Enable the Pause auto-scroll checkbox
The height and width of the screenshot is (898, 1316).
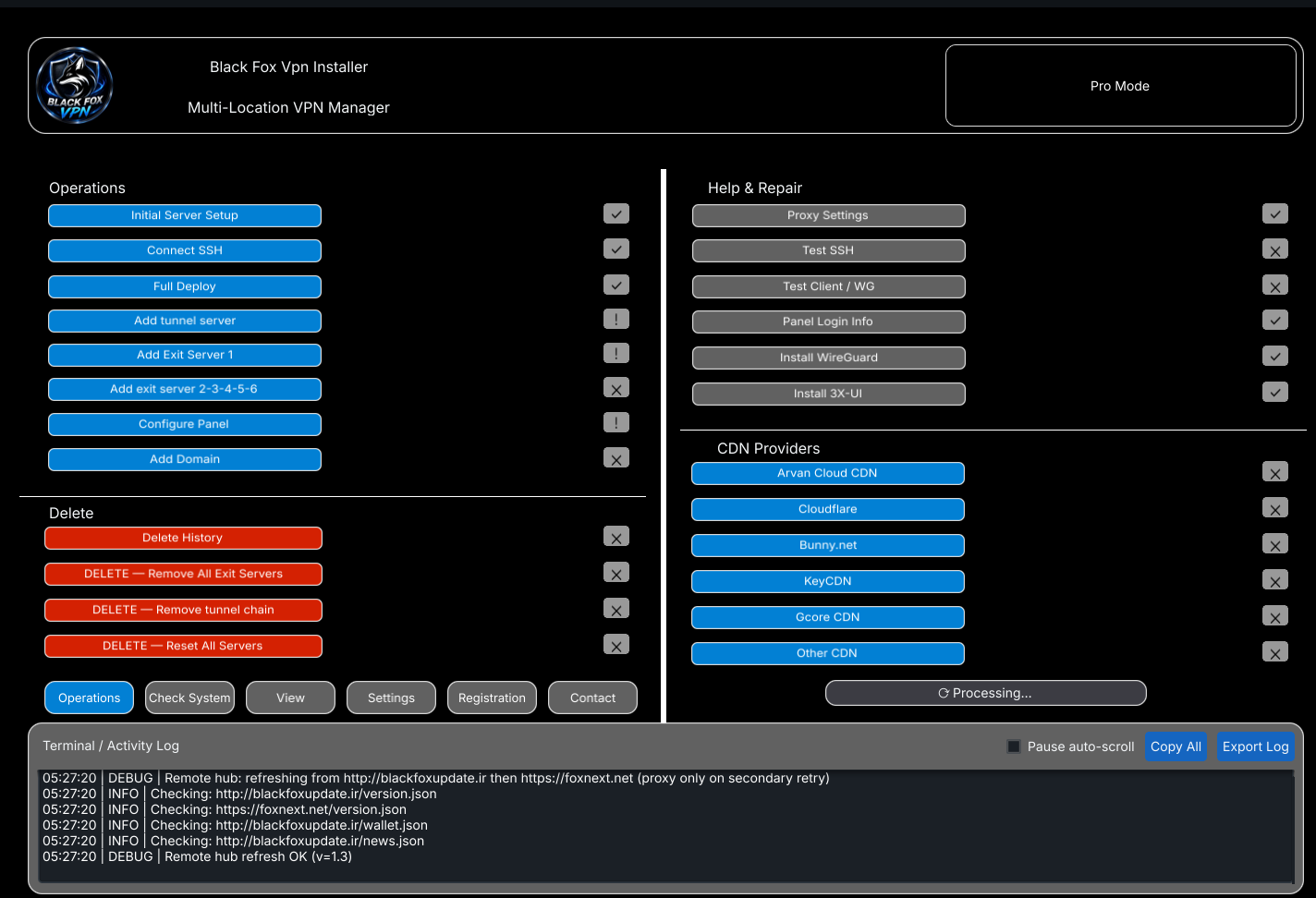point(1014,746)
